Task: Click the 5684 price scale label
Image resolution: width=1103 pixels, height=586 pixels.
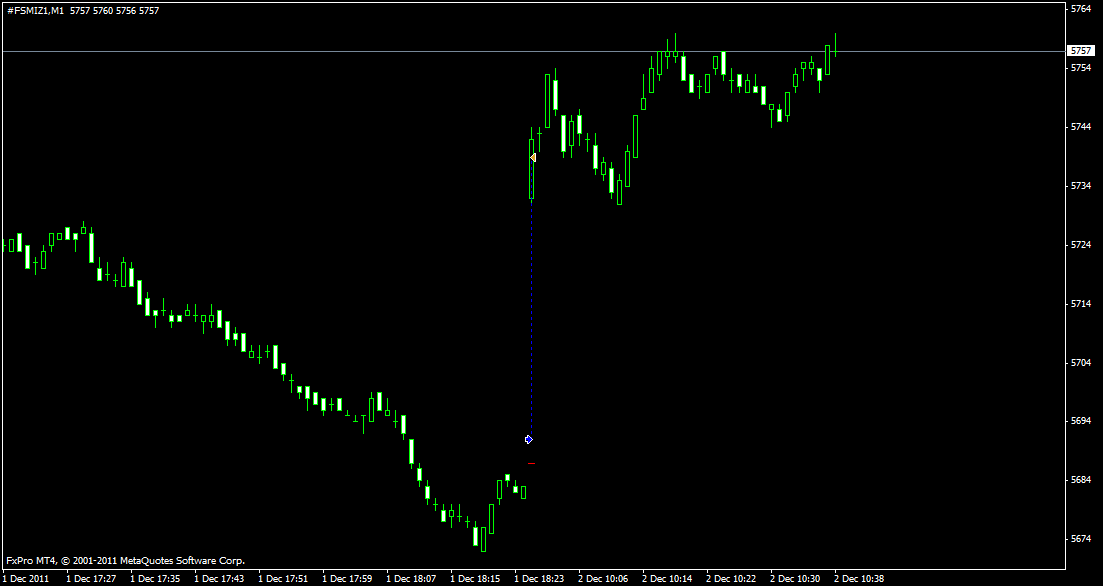Action: click(x=1081, y=480)
